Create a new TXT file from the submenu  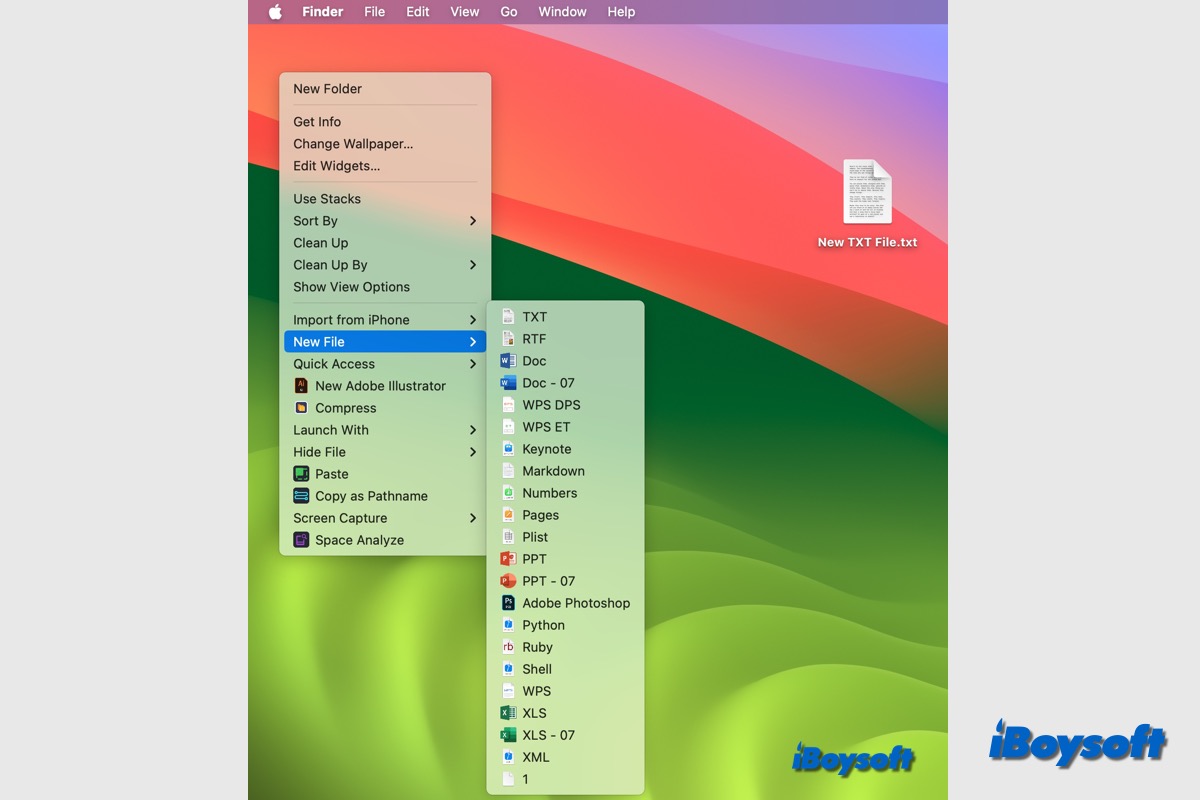(535, 316)
